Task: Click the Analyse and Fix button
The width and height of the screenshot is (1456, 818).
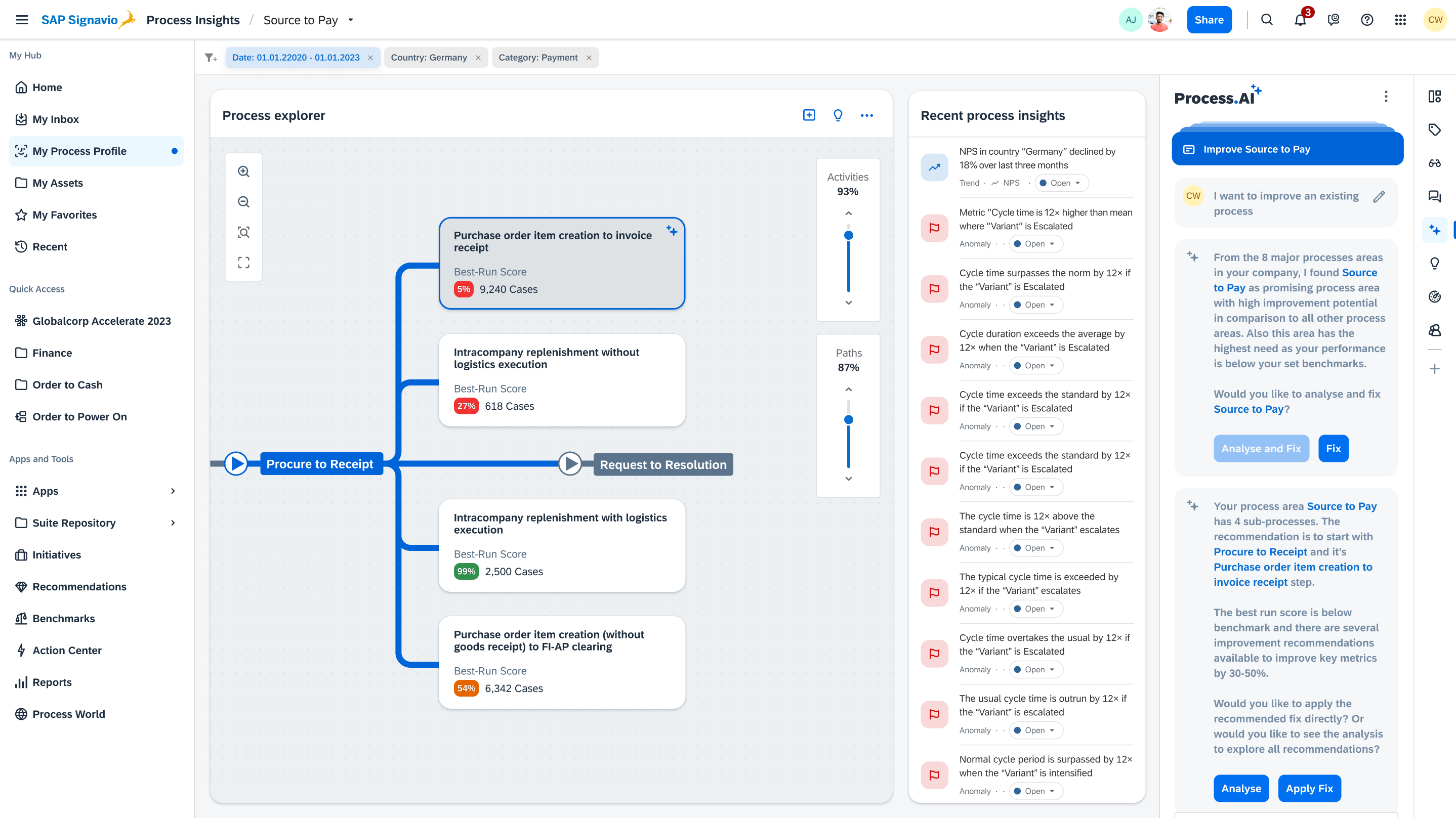Action: (x=1261, y=449)
